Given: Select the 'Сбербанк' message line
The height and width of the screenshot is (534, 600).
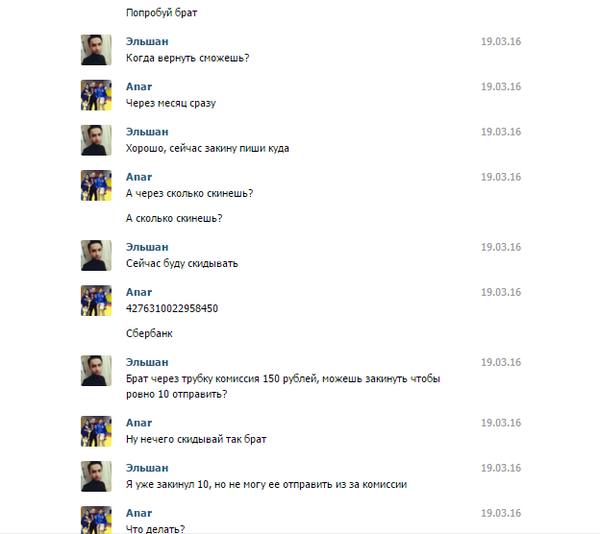Looking at the screenshot, I should click(x=149, y=333).
